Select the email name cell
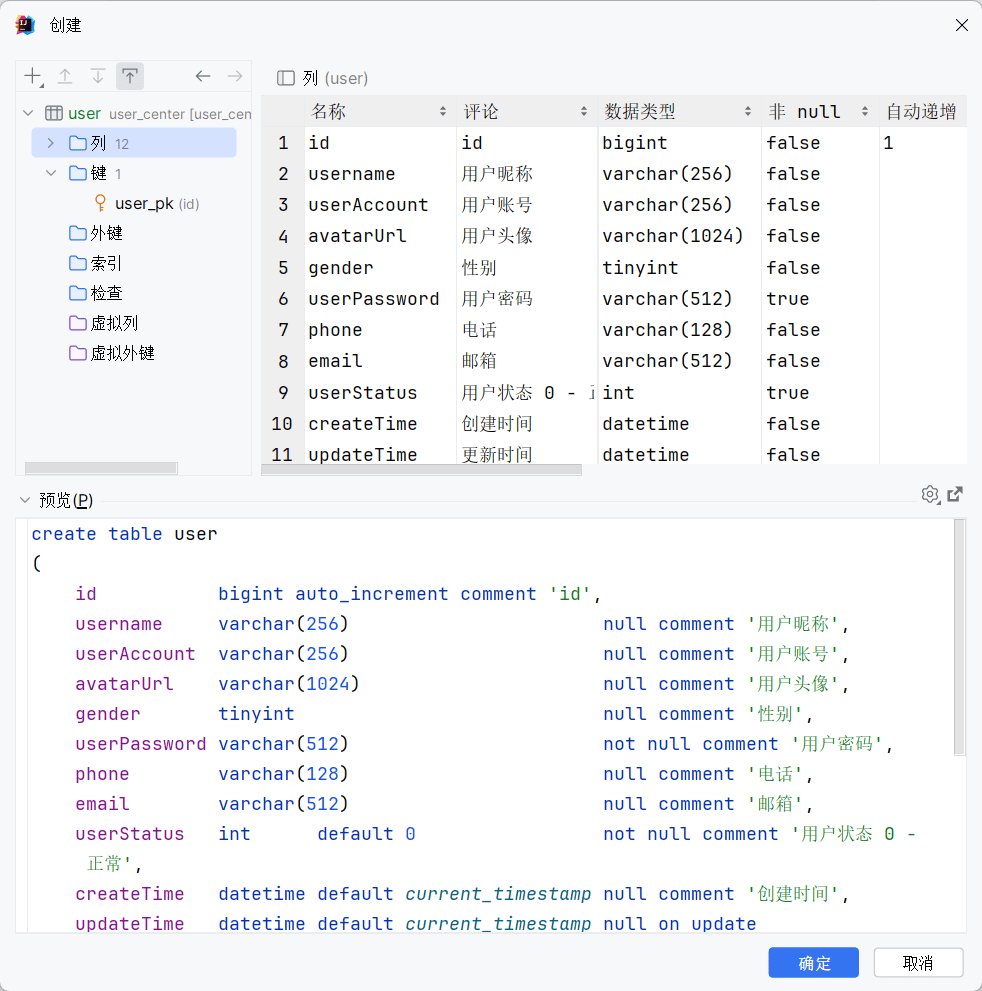 click(380, 361)
